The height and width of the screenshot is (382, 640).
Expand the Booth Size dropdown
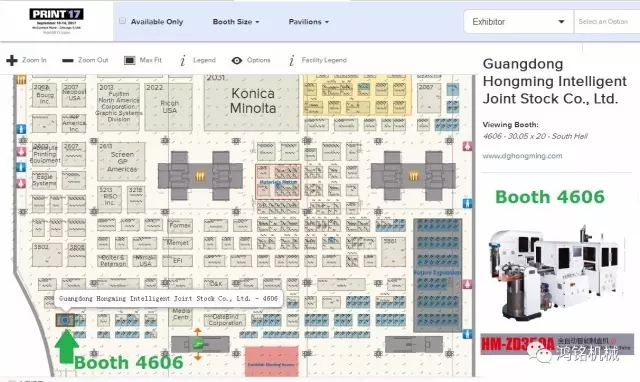point(236,22)
